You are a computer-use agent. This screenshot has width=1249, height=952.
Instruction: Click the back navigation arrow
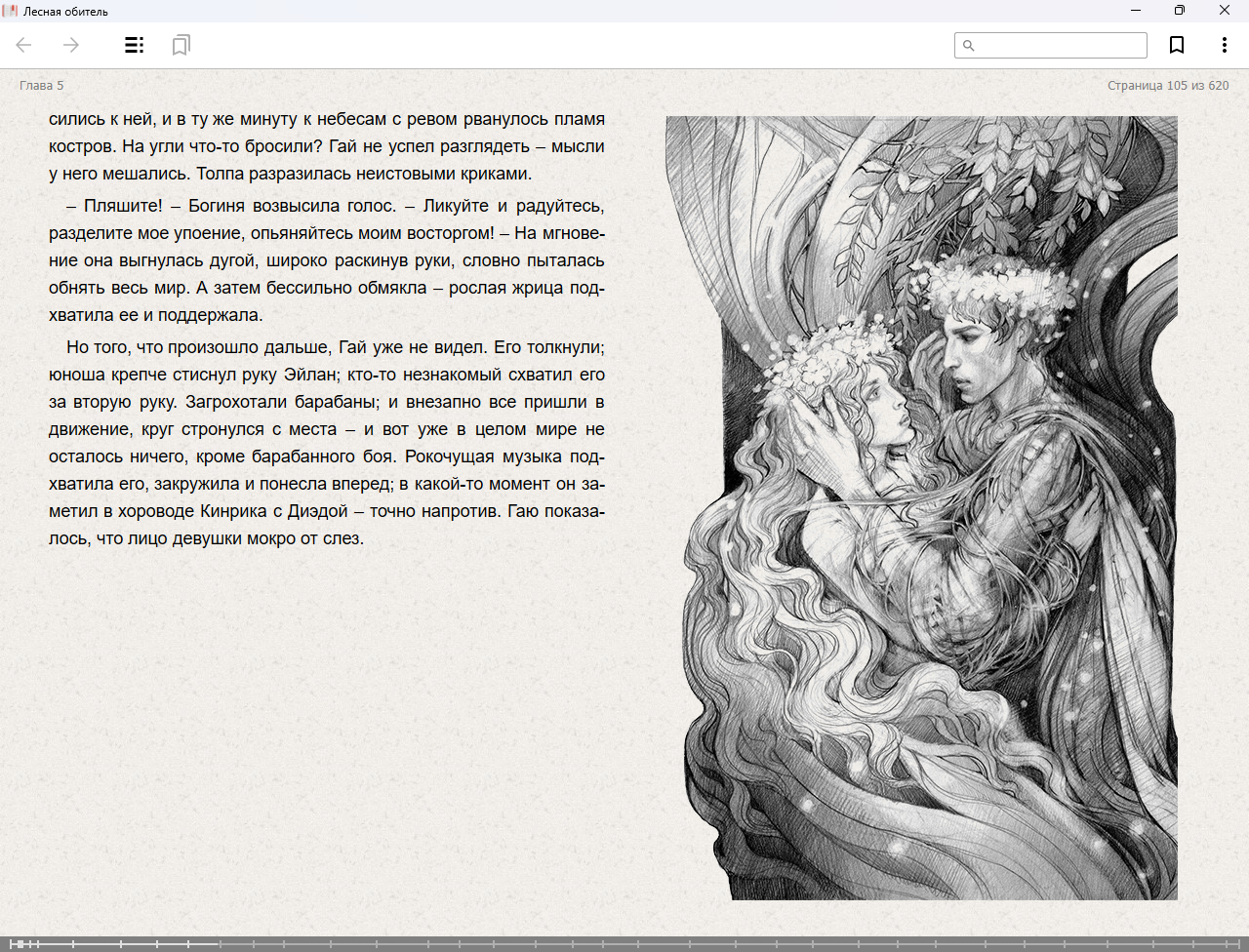point(24,45)
